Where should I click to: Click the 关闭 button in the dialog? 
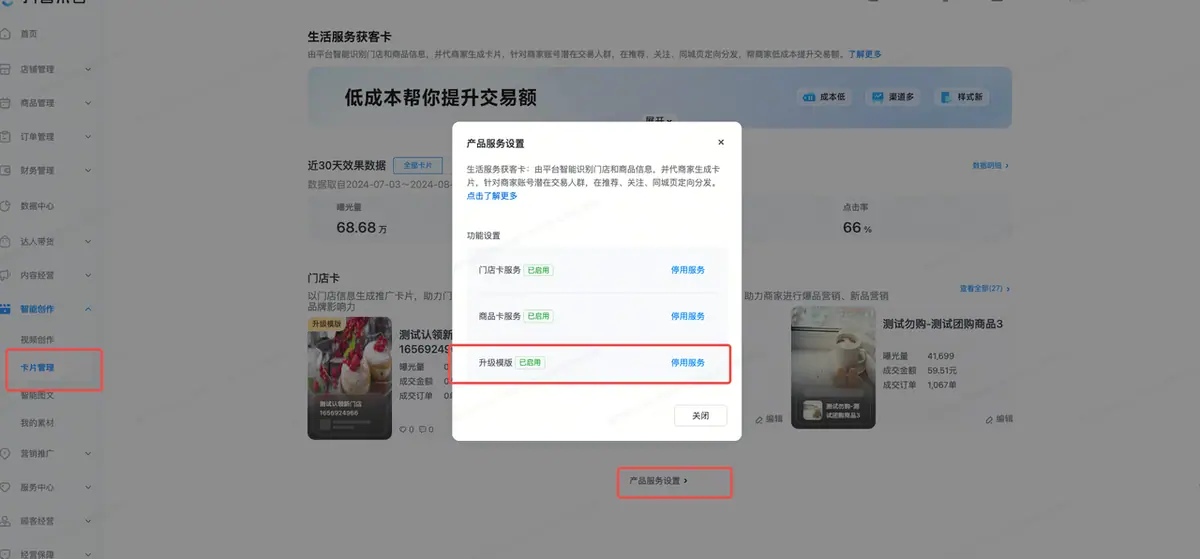(700, 415)
